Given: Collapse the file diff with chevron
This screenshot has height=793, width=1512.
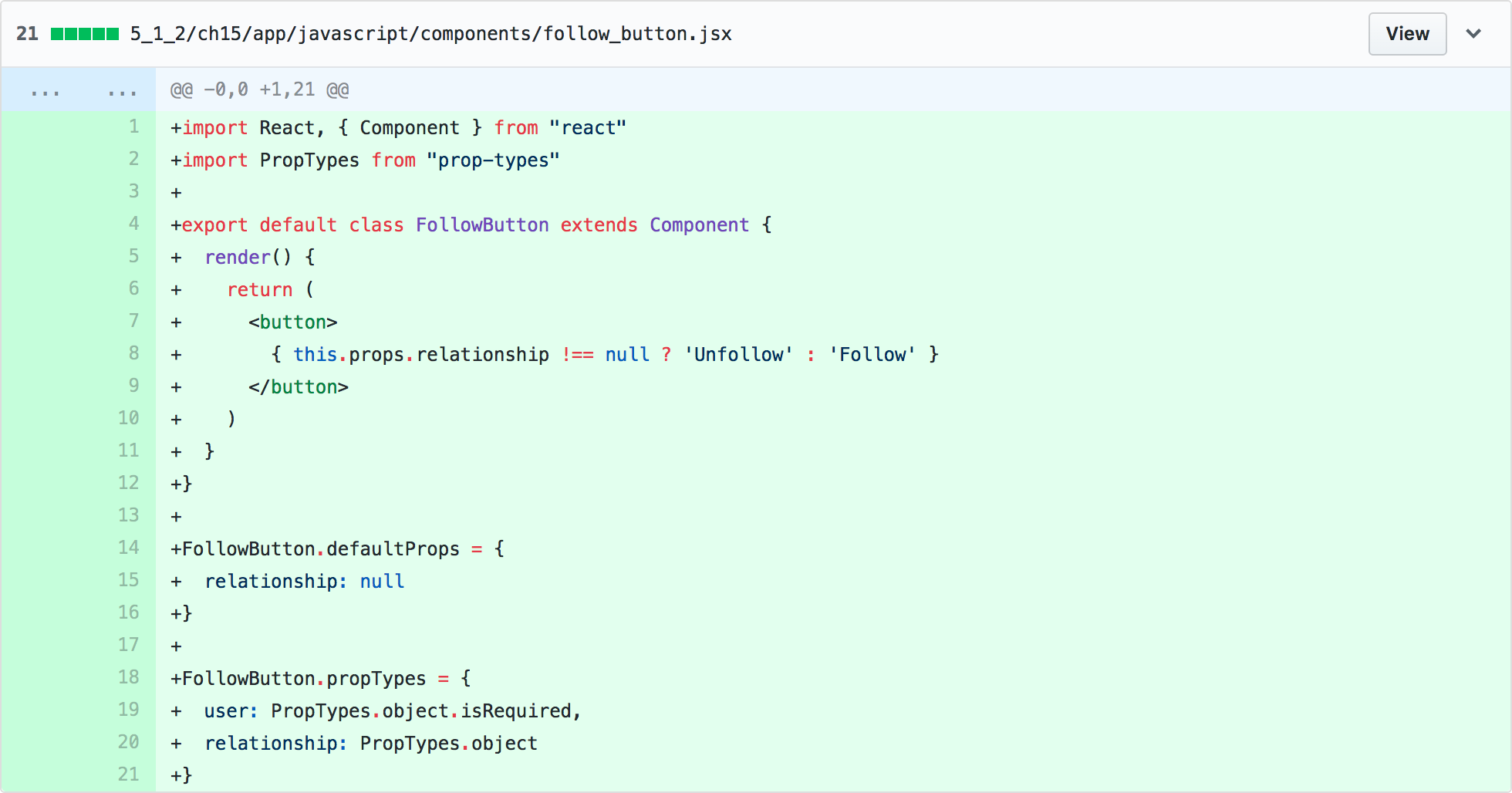Looking at the screenshot, I should coord(1473,34).
